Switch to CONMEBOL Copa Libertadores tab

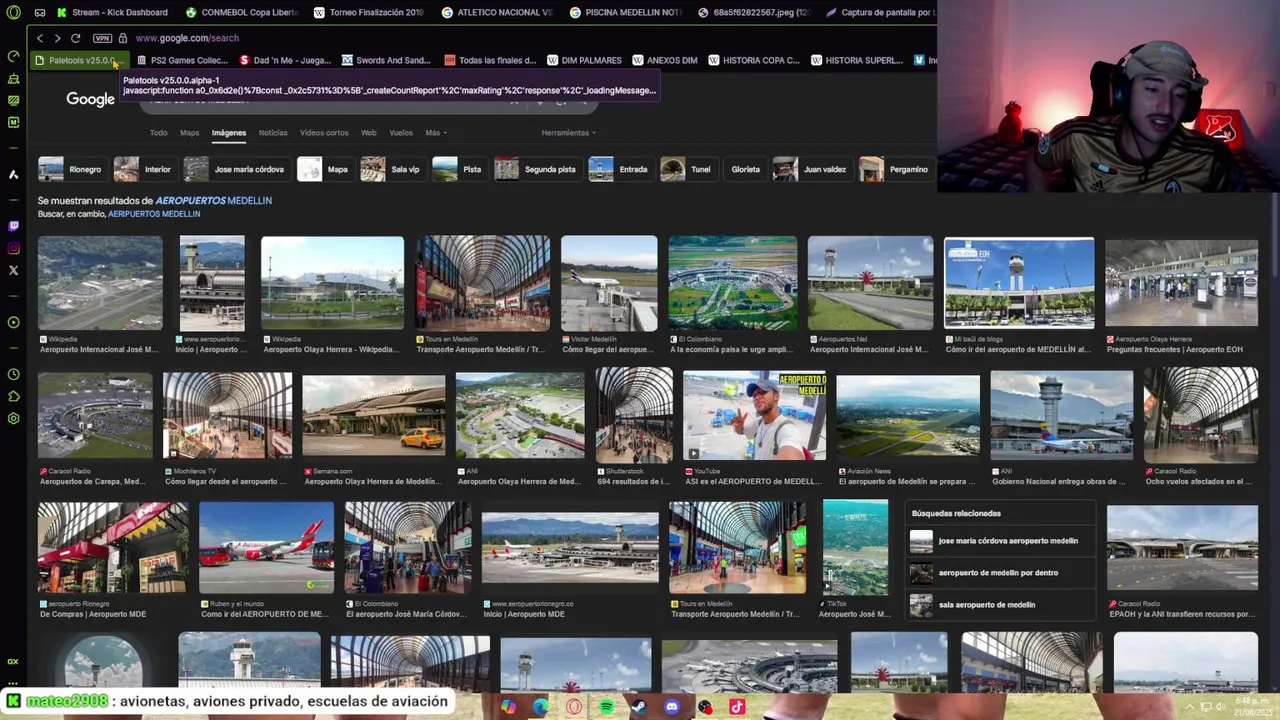[x=242, y=13]
